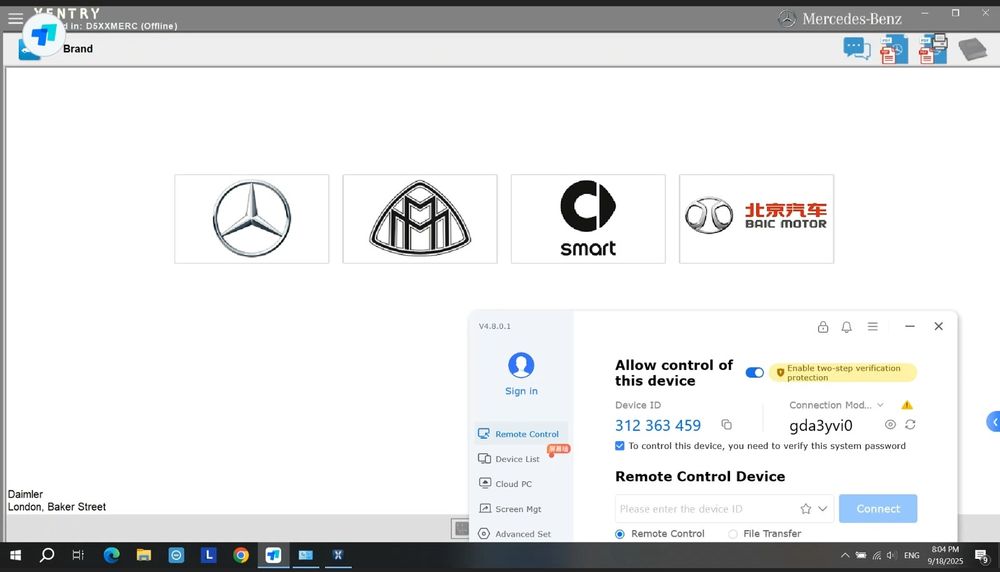Viewport: 1000px width, 572px height.
Task: Open the gray book manual icon
Action: click(972, 49)
